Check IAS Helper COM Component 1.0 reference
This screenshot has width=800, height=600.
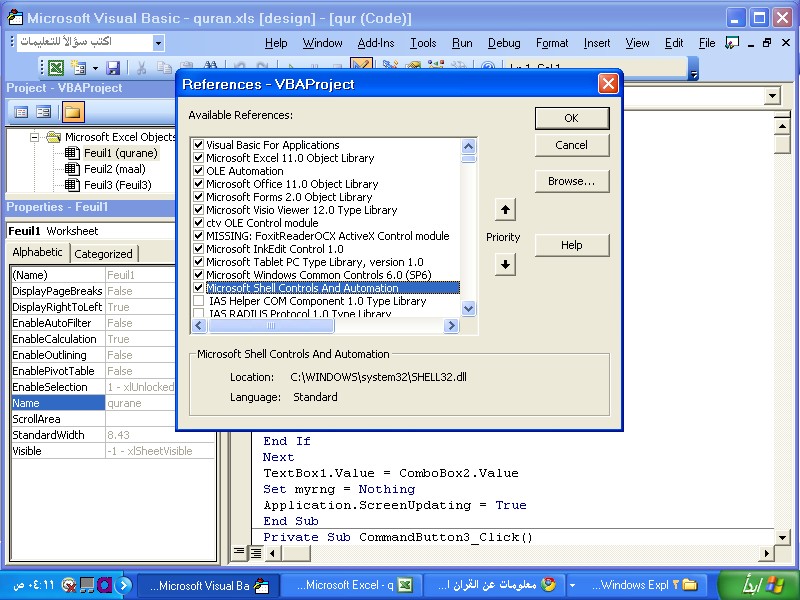[198, 301]
